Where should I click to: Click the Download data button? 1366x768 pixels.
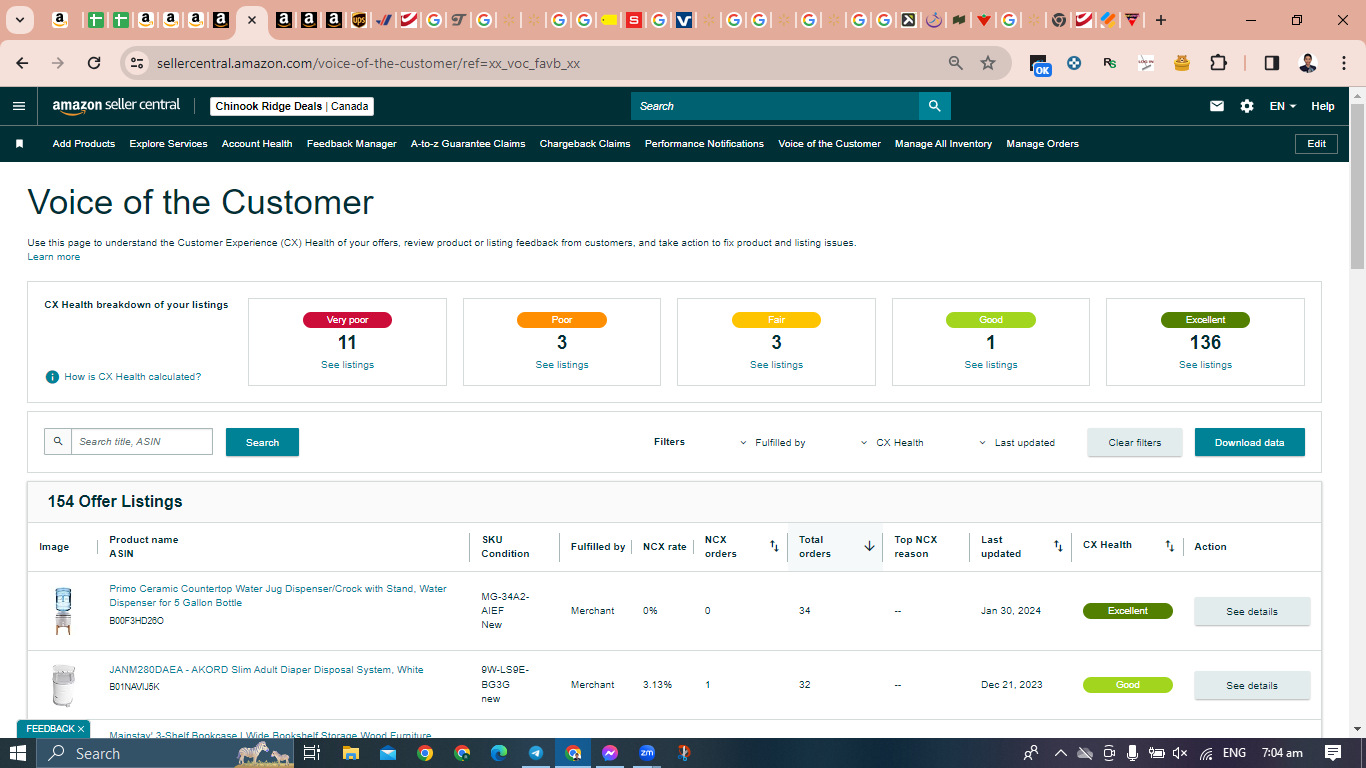pos(1249,442)
